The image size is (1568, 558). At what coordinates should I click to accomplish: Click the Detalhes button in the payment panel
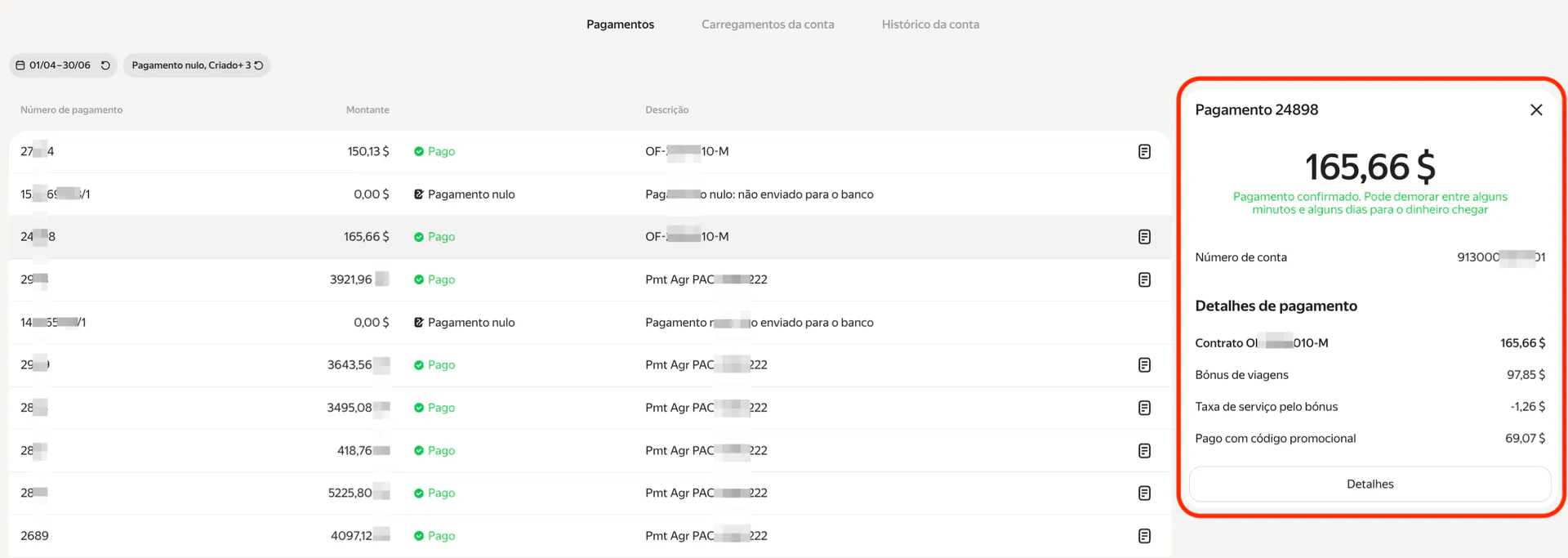[x=1370, y=484]
